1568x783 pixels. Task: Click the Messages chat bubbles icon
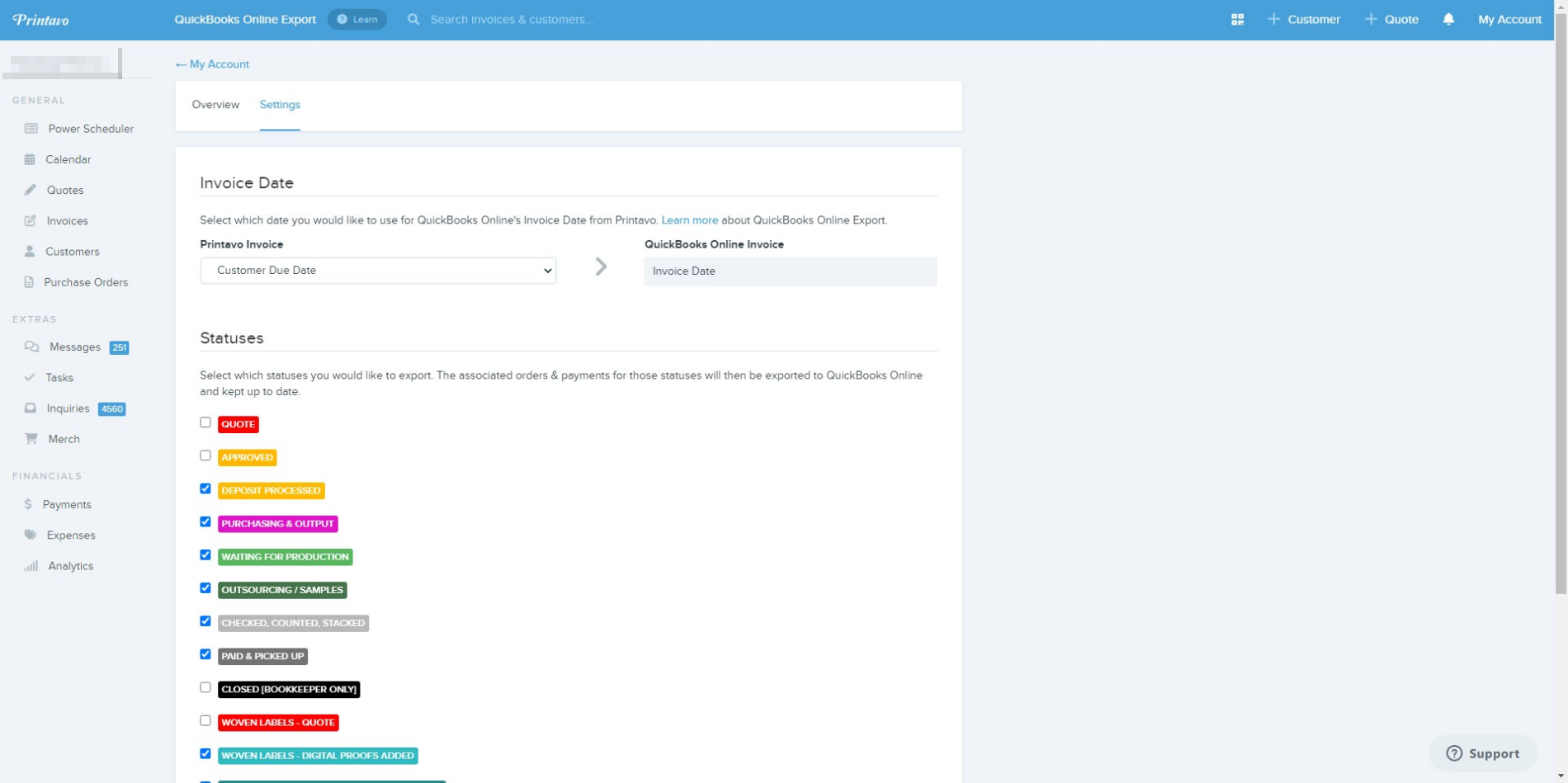(31, 347)
